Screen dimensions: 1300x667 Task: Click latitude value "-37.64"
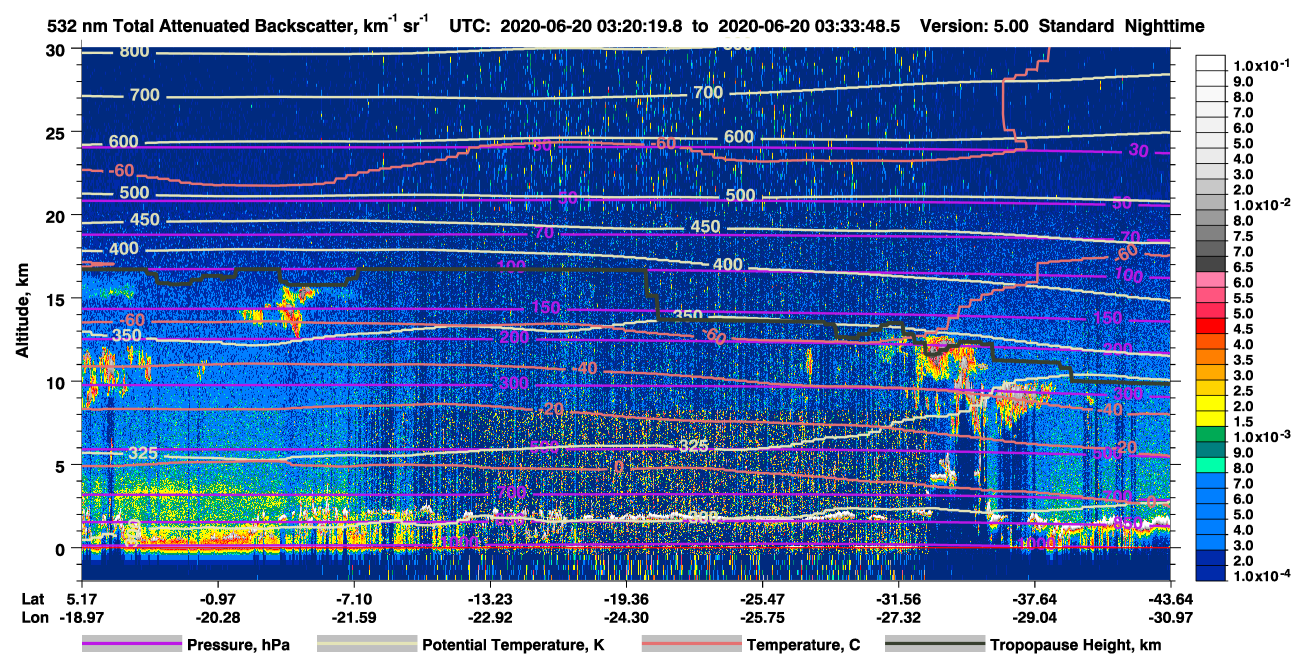point(1034,599)
